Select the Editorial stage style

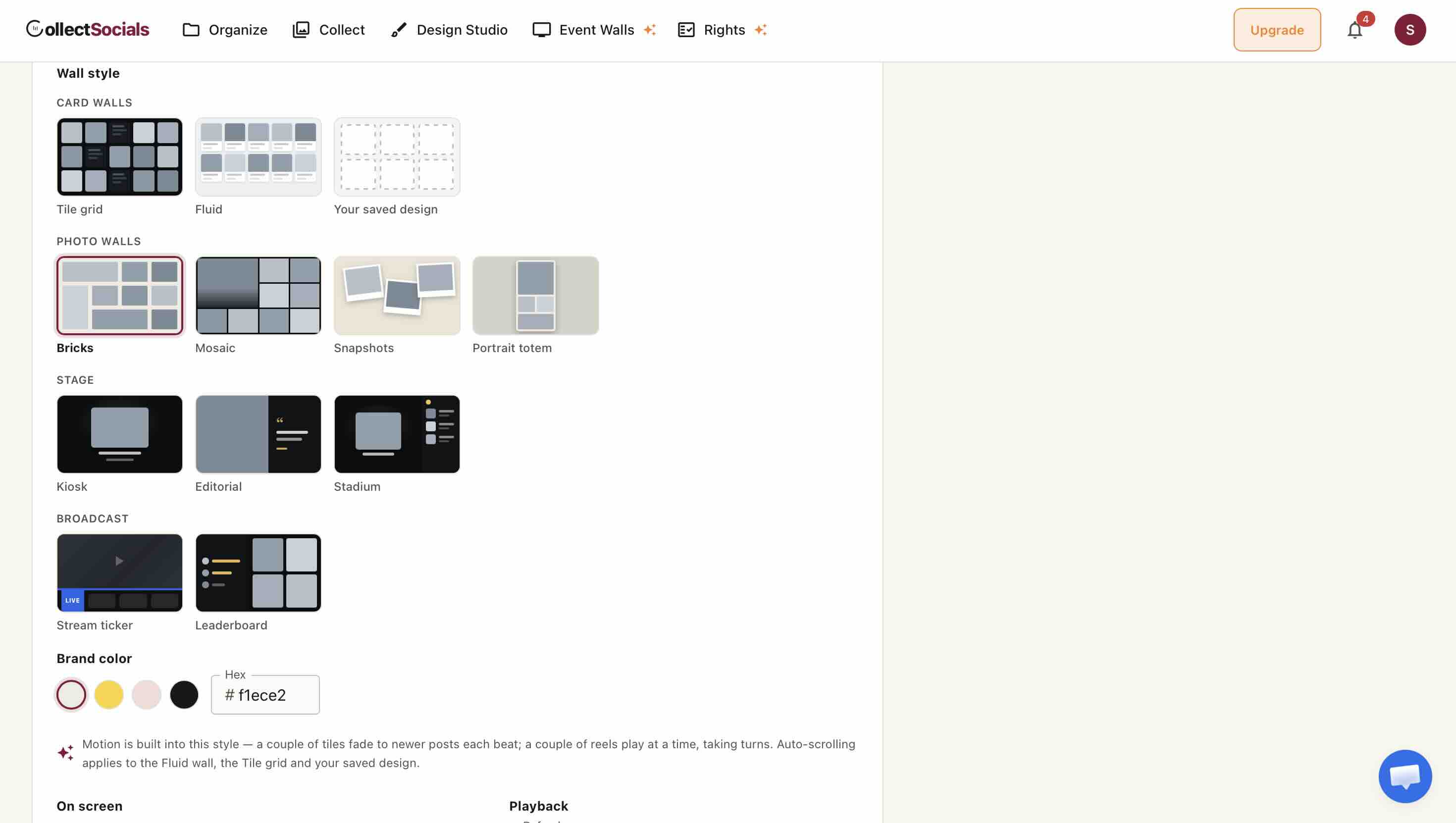point(259,434)
